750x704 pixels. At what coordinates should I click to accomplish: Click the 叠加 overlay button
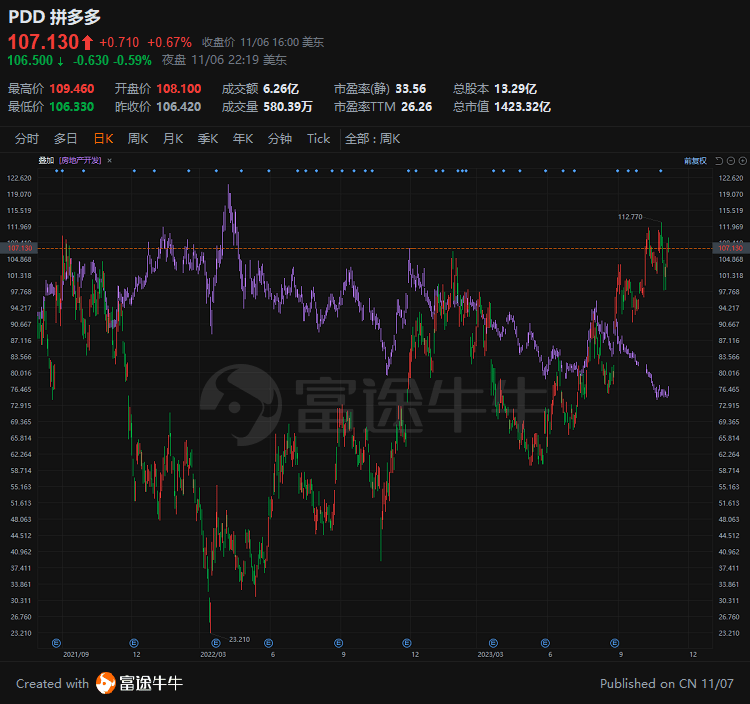pyautogui.click(x=46, y=161)
